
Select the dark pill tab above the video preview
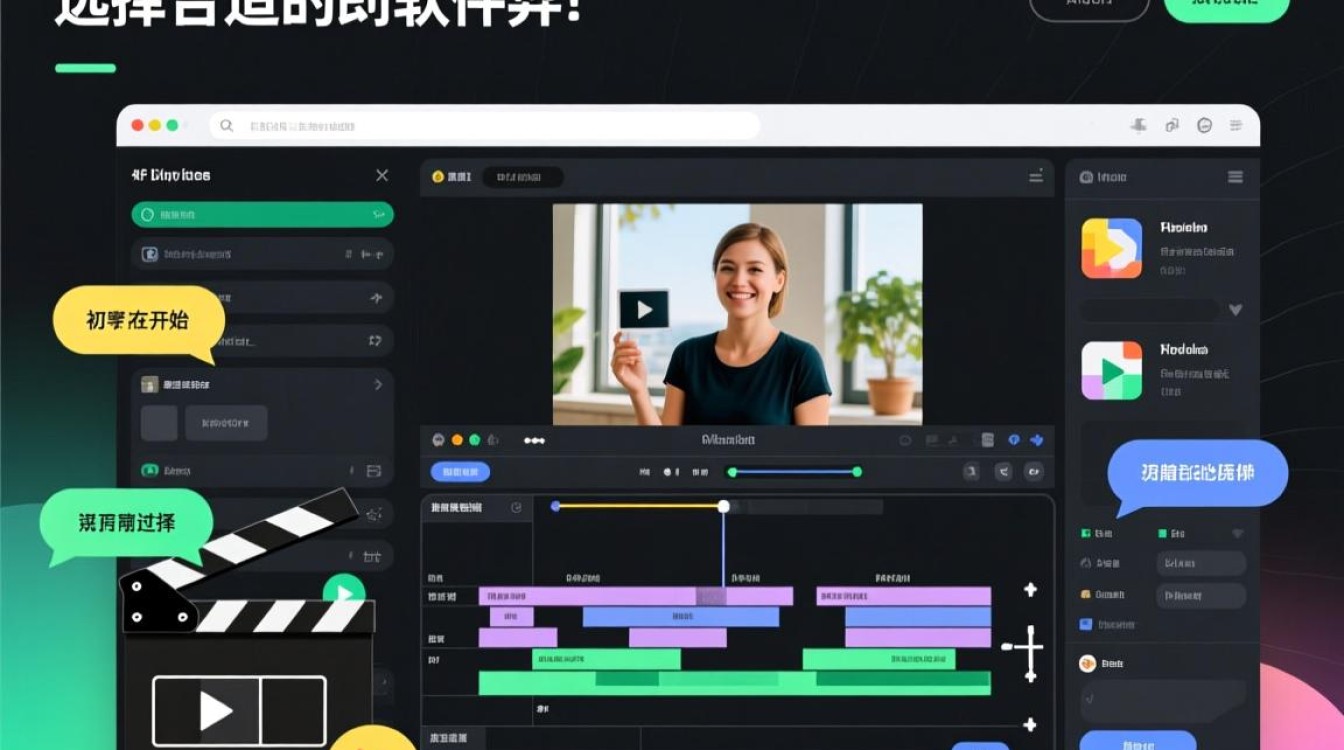coord(522,177)
